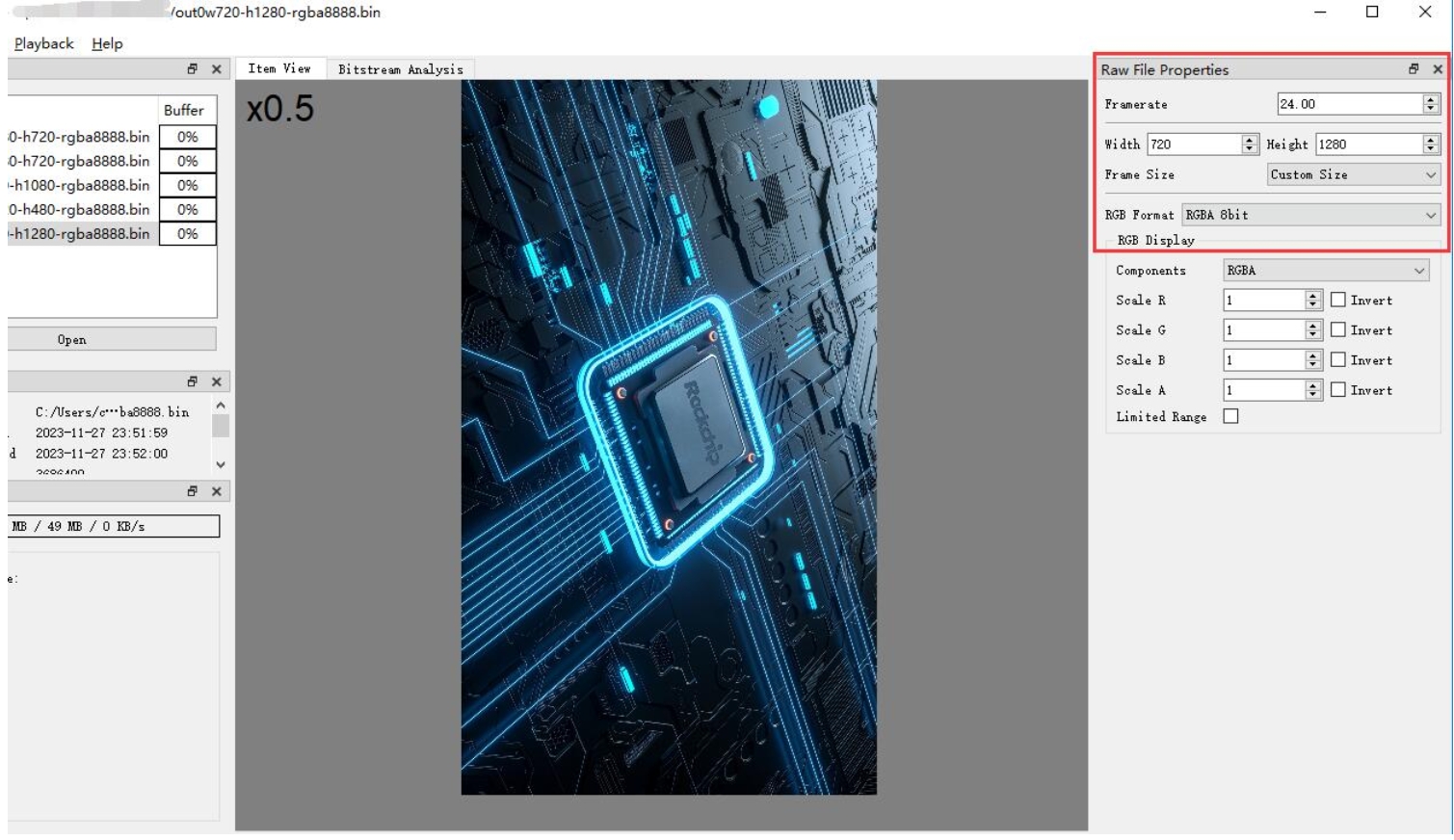Float the caching panel showing 49 MB
The height and width of the screenshot is (840, 1454).
(x=192, y=491)
